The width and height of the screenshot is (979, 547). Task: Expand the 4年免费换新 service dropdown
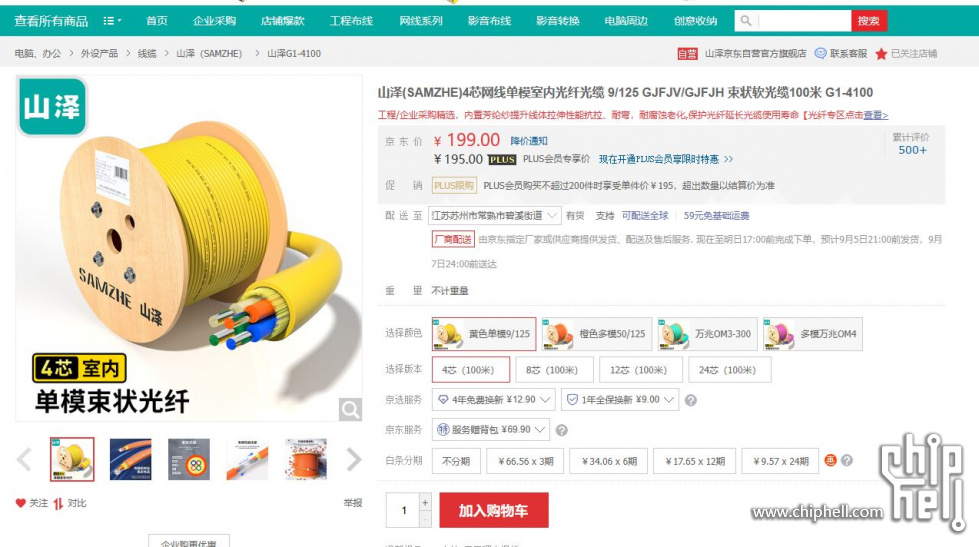(493, 400)
